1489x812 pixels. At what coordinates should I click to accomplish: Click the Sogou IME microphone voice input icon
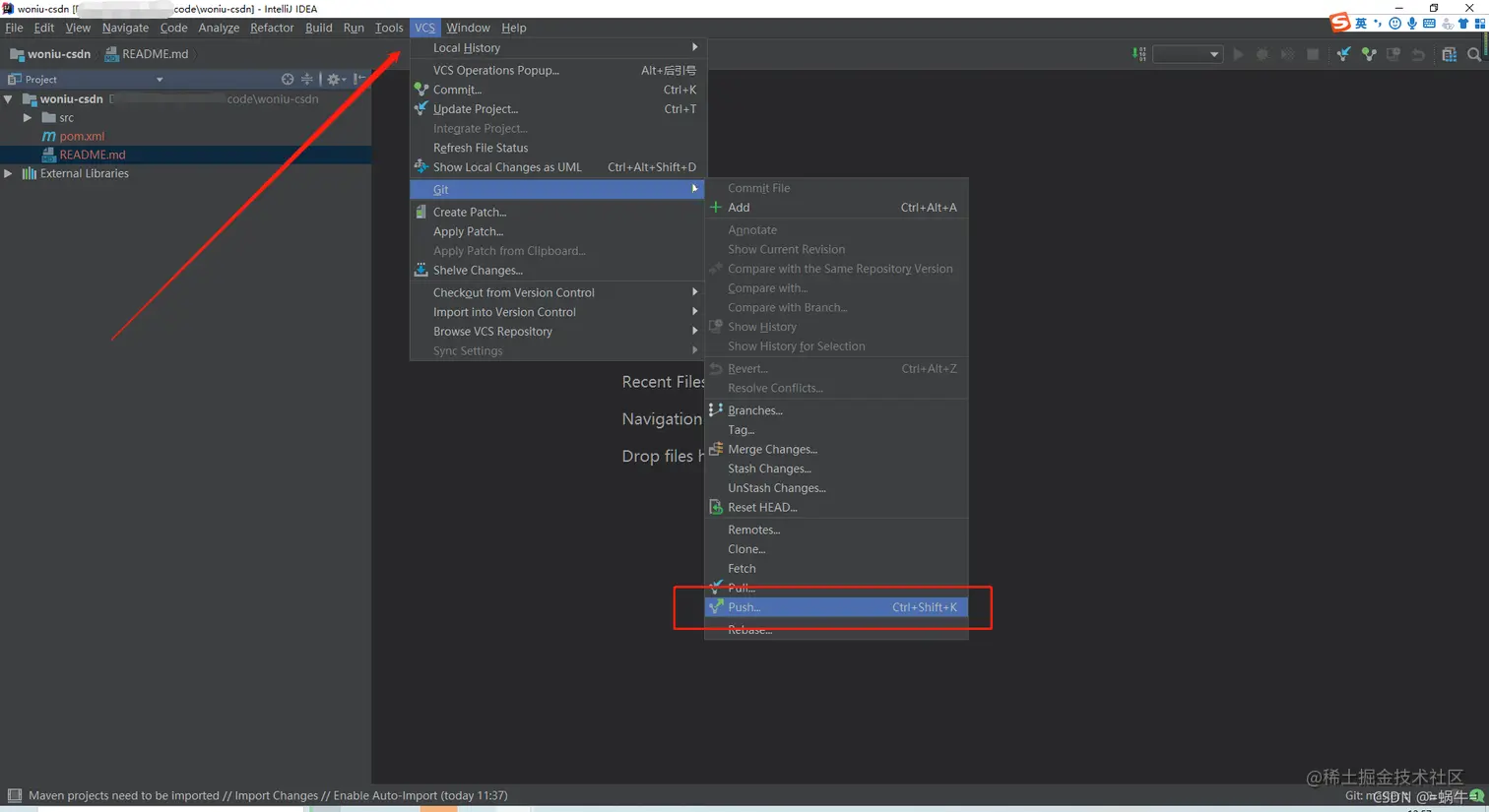pos(1411,23)
